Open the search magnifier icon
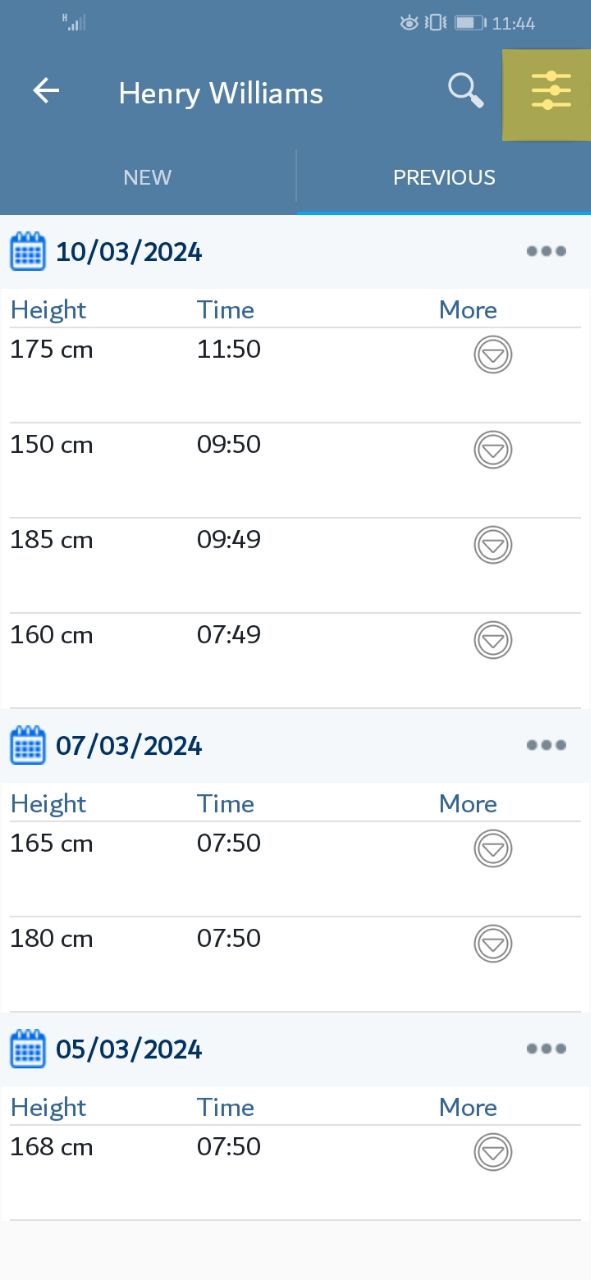The width and height of the screenshot is (591, 1280). tap(465, 91)
